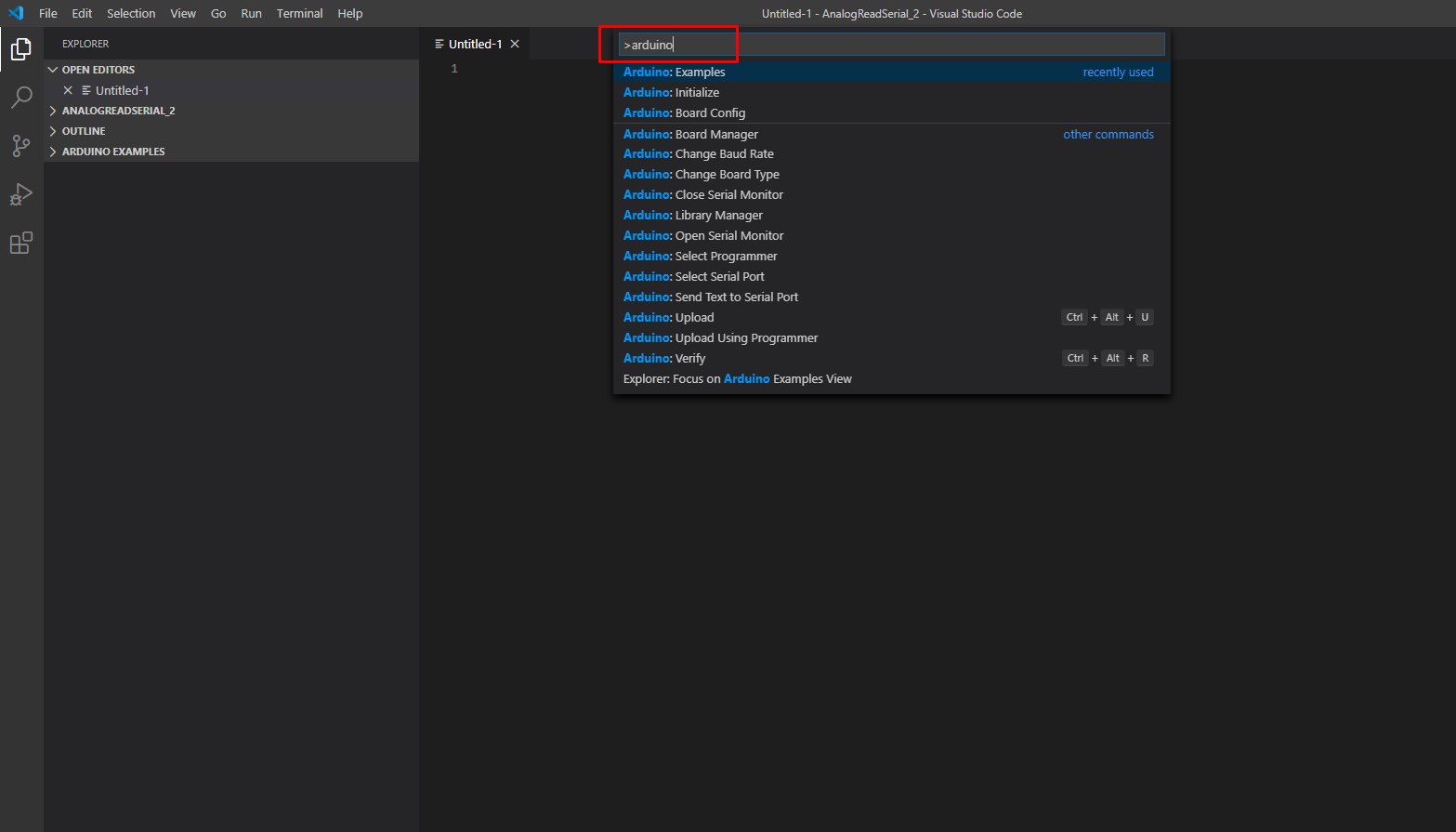Image resolution: width=1456 pixels, height=832 pixels.
Task: Select Arduino: Change Baud Rate entry
Action: (698, 153)
